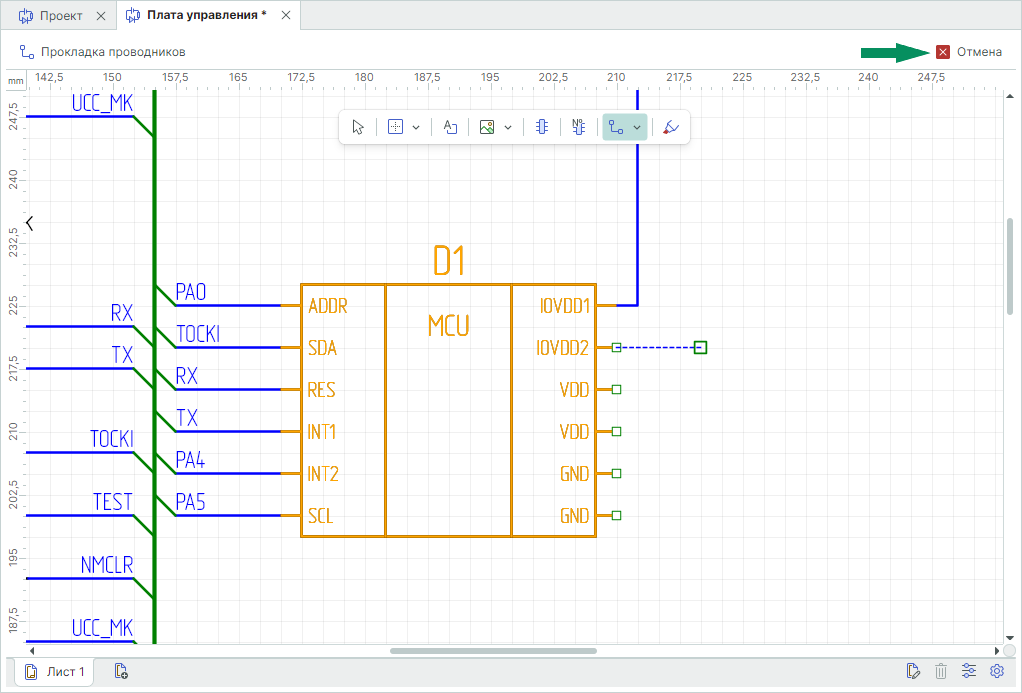
Task: Expand the wire routing tool dropdown
Action: (x=637, y=127)
